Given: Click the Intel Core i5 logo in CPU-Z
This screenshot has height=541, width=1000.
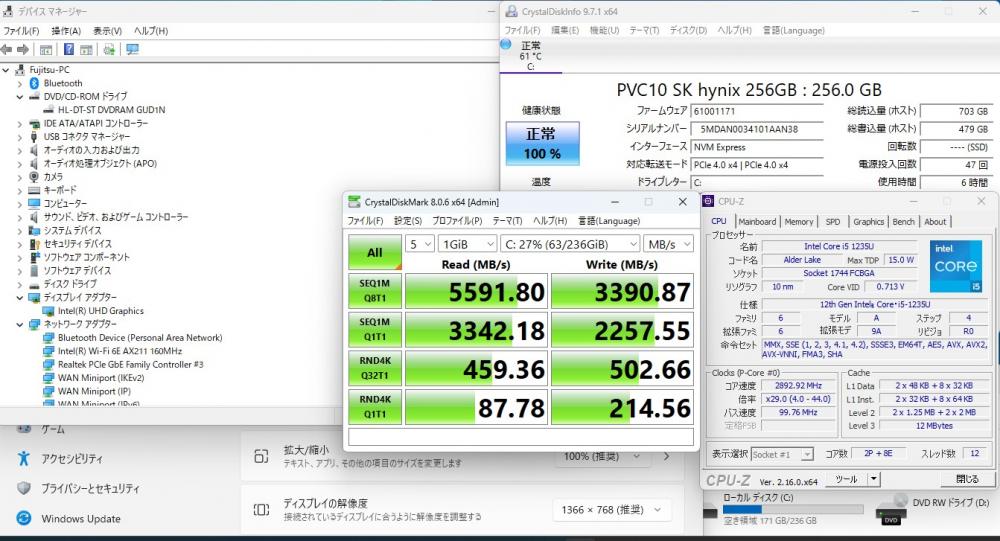Looking at the screenshot, I should (x=957, y=264).
